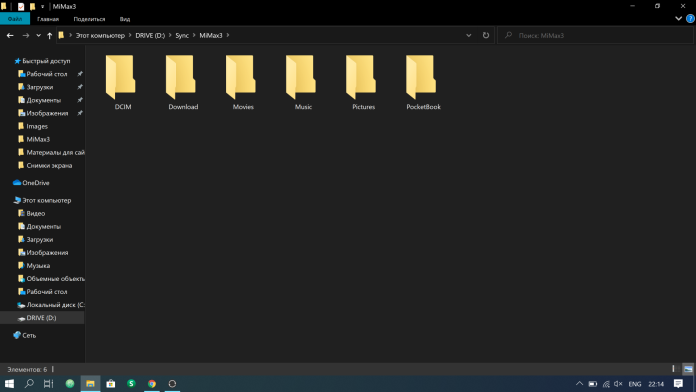
Task: Open the notification center icon
Action: point(678,384)
